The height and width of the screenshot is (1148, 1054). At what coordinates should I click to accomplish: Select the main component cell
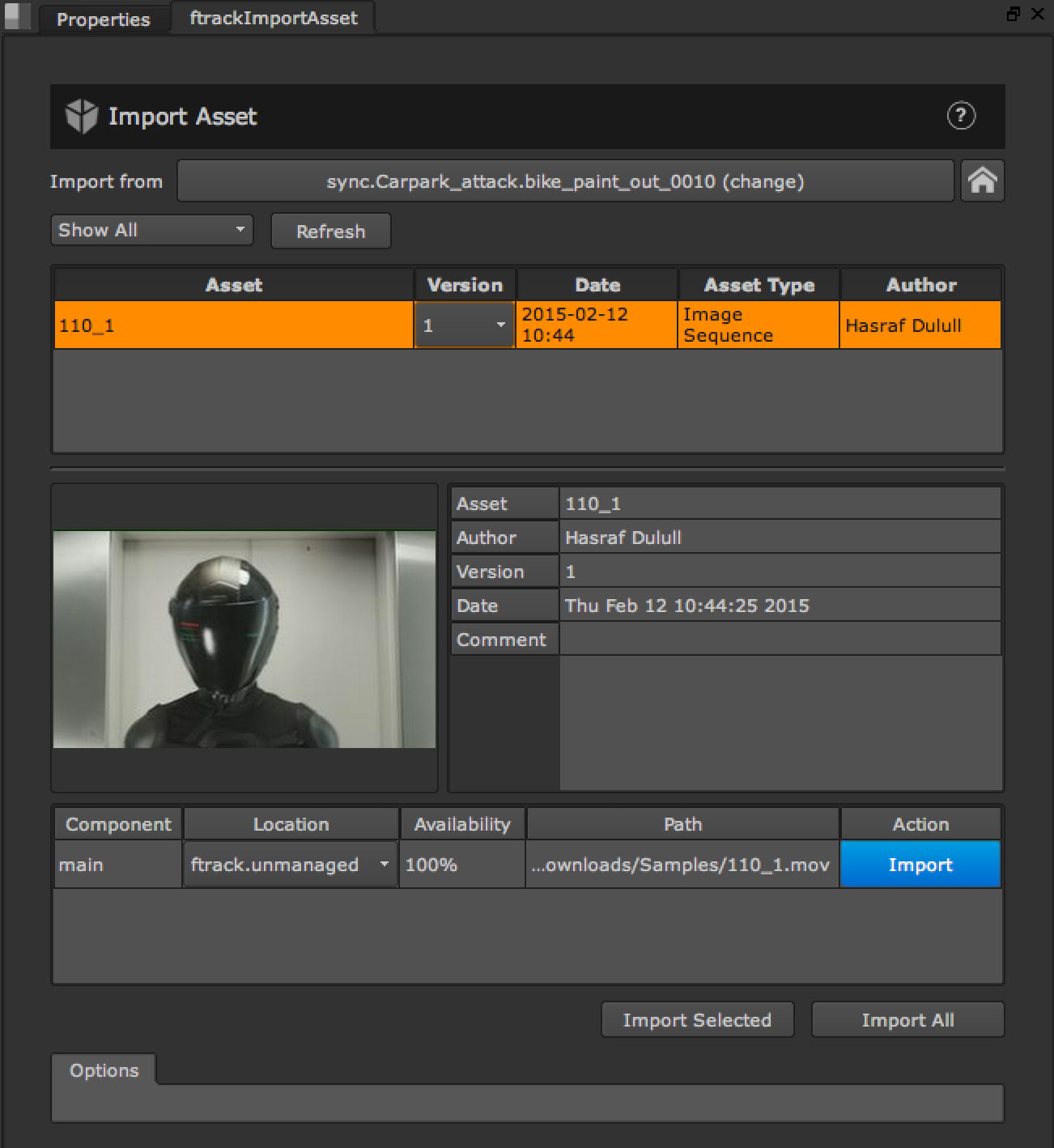coord(118,865)
